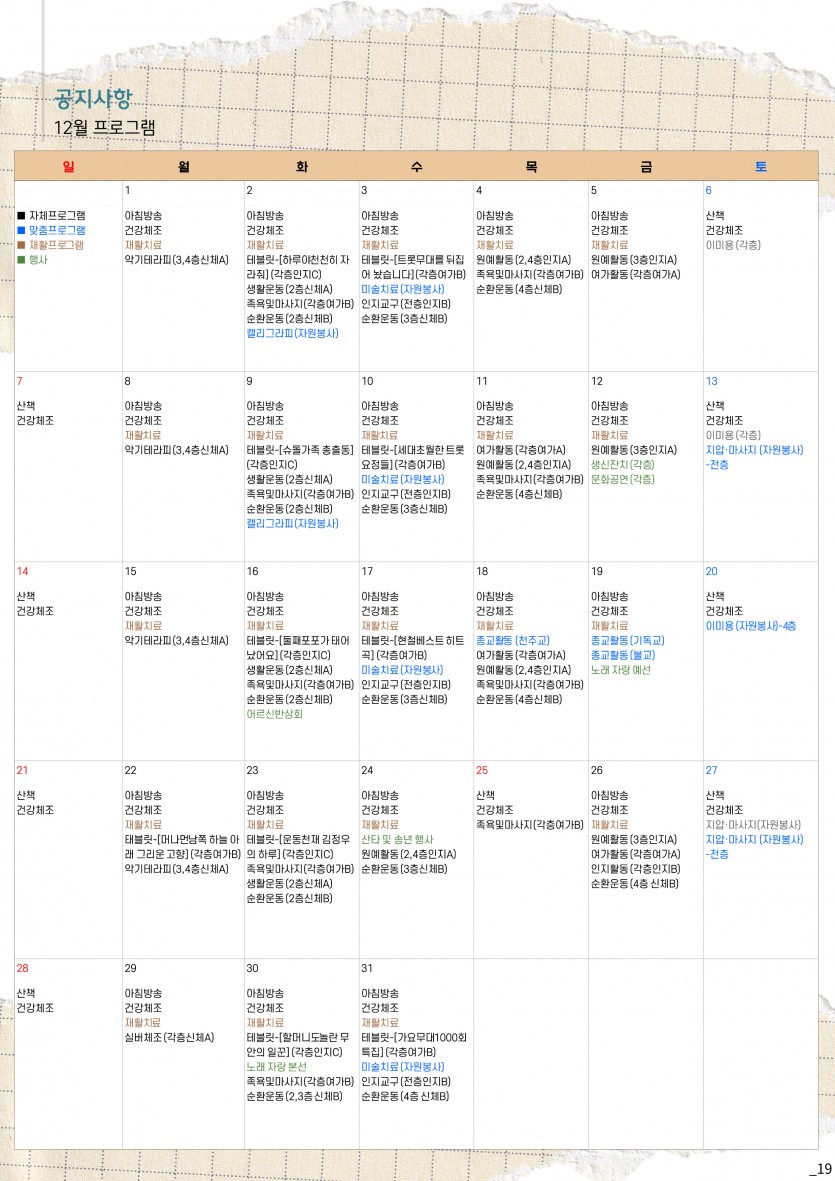The height and width of the screenshot is (1181, 835).
Task: Click the 공지사항 page heading
Action: (92, 99)
